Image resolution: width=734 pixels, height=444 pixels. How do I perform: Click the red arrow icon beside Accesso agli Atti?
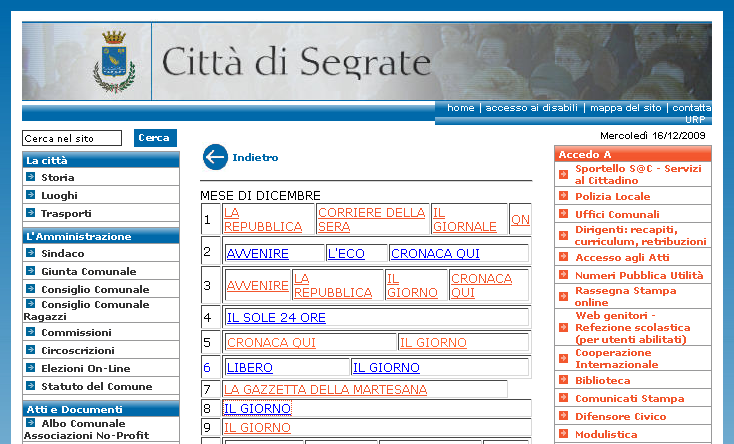click(x=564, y=257)
